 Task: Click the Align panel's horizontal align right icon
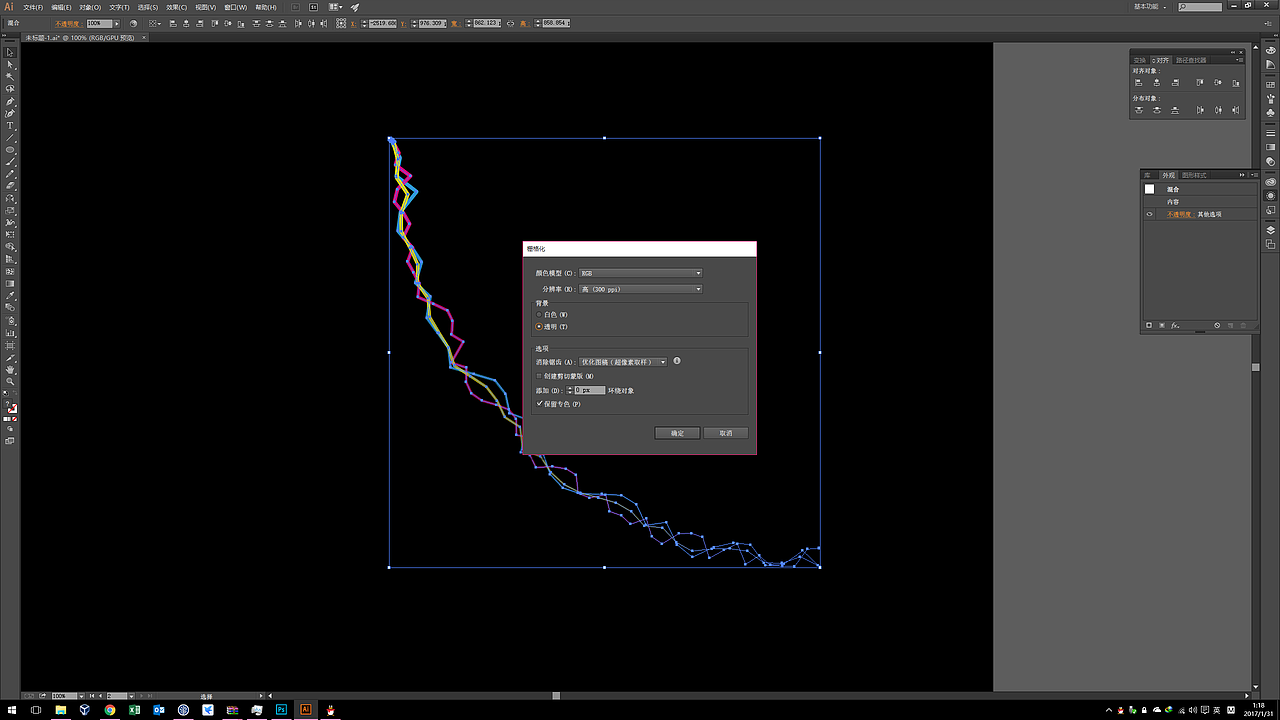tap(1175, 83)
